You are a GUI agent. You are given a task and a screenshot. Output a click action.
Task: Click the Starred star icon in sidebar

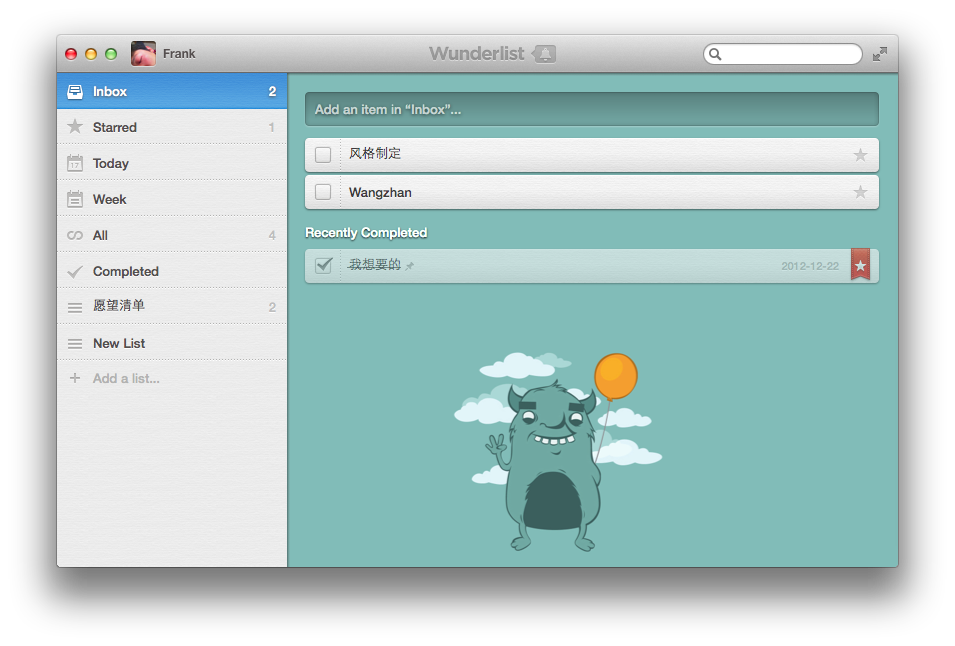tap(75, 127)
